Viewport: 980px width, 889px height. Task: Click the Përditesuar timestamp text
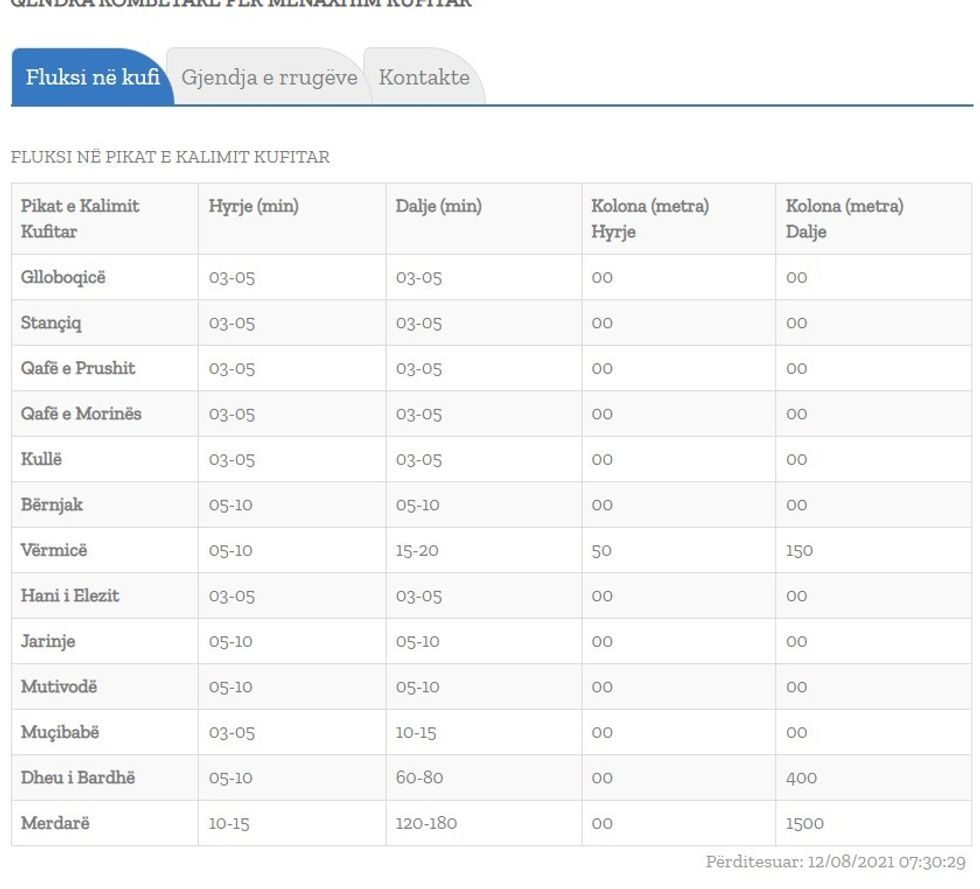[835, 862]
